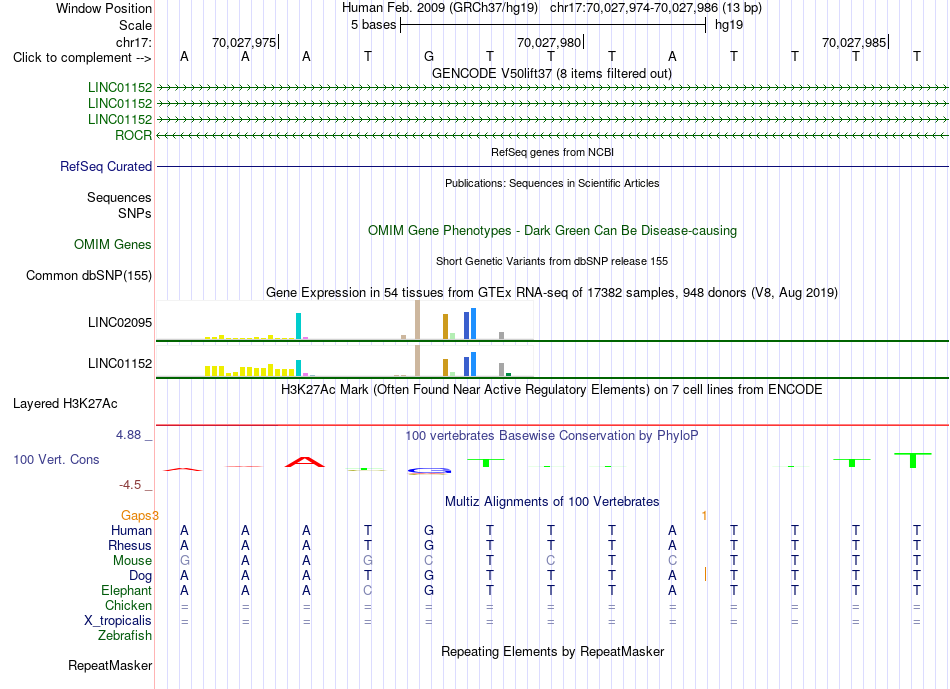Click the LINC02095 GTEx expression label
The image size is (950, 689).
(120, 322)
